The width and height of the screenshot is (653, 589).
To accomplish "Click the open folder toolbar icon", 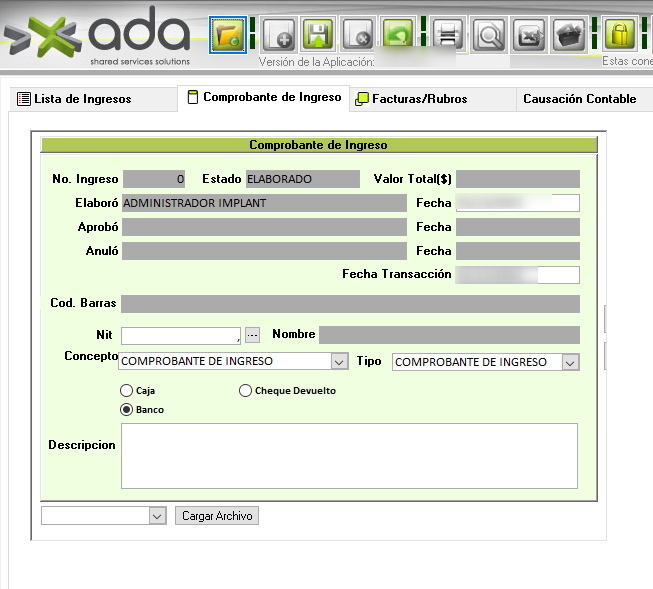I will click(228, 36).
